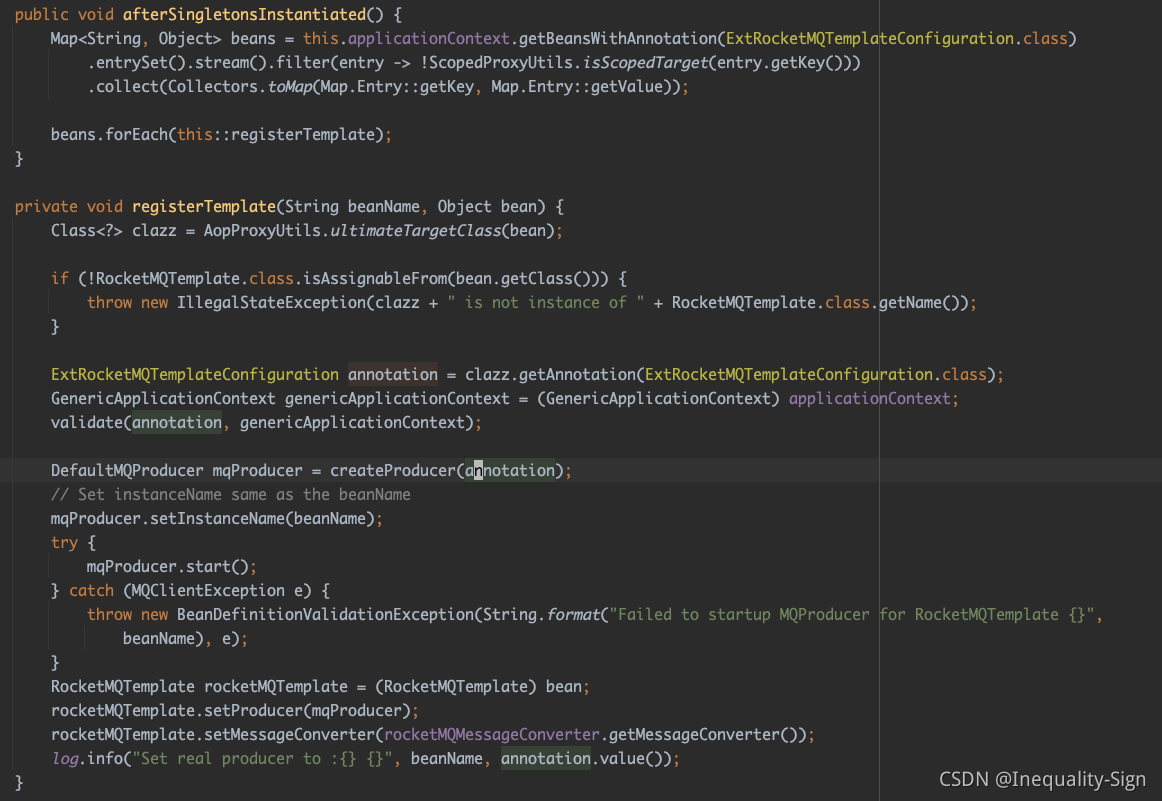
Task: Click the IllegalStateException class name
Action: point(271,302)
